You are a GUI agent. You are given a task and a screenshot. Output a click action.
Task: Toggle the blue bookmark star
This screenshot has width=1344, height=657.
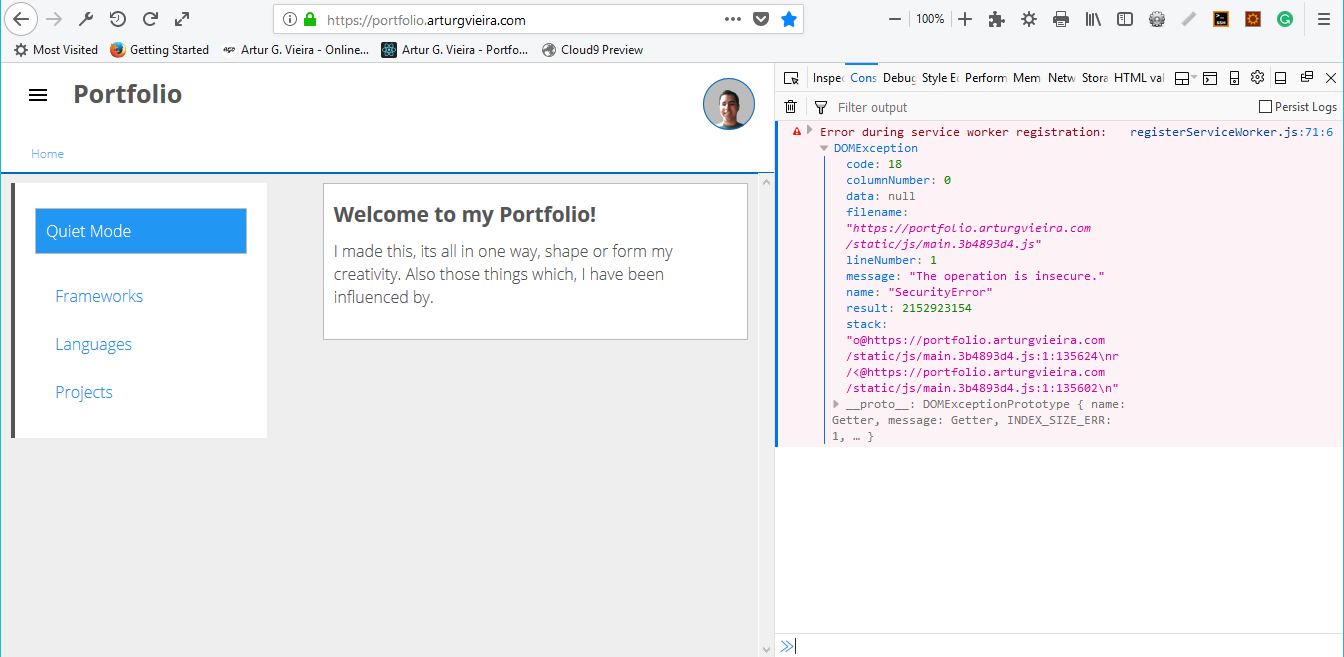(789, 19)
